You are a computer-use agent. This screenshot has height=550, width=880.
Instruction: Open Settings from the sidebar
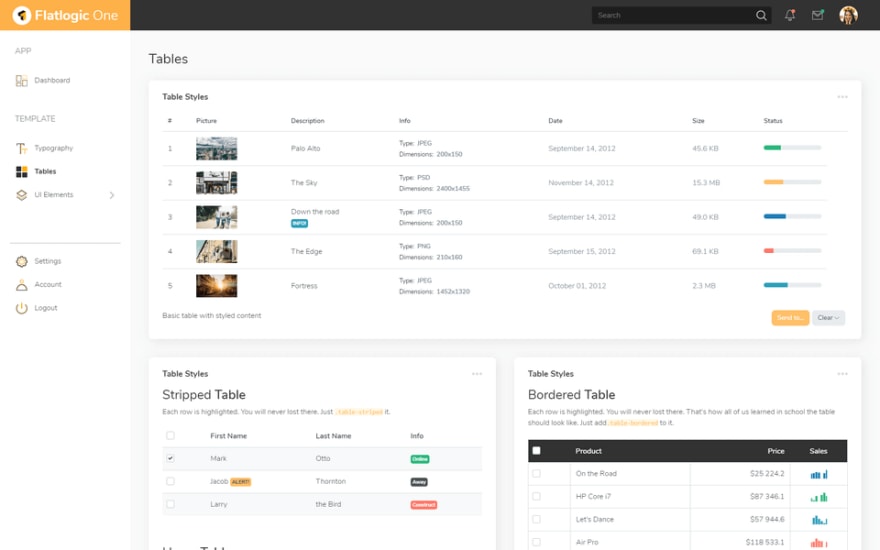(x=48, y=262)
